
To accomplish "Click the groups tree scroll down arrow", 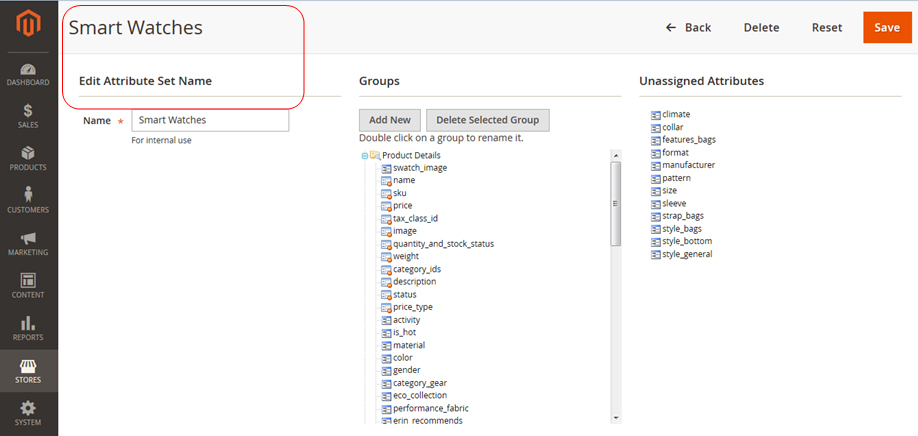I will 615,418.
